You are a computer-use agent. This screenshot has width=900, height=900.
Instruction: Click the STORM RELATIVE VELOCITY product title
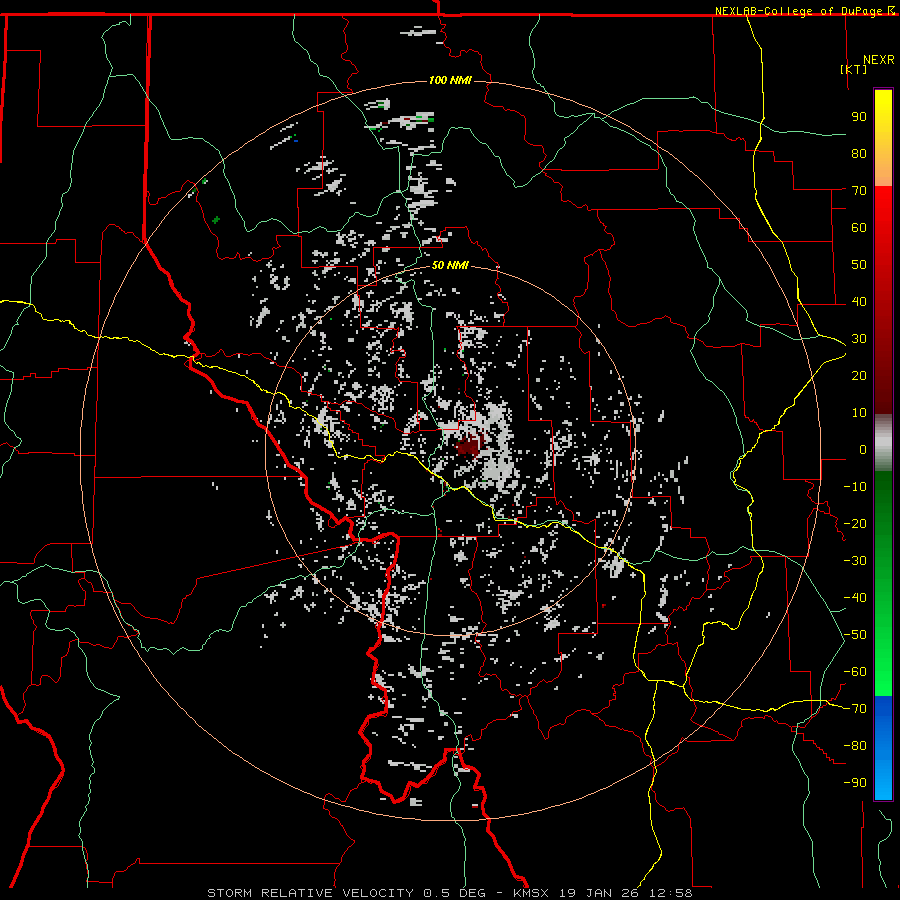[x=310, y=893]
